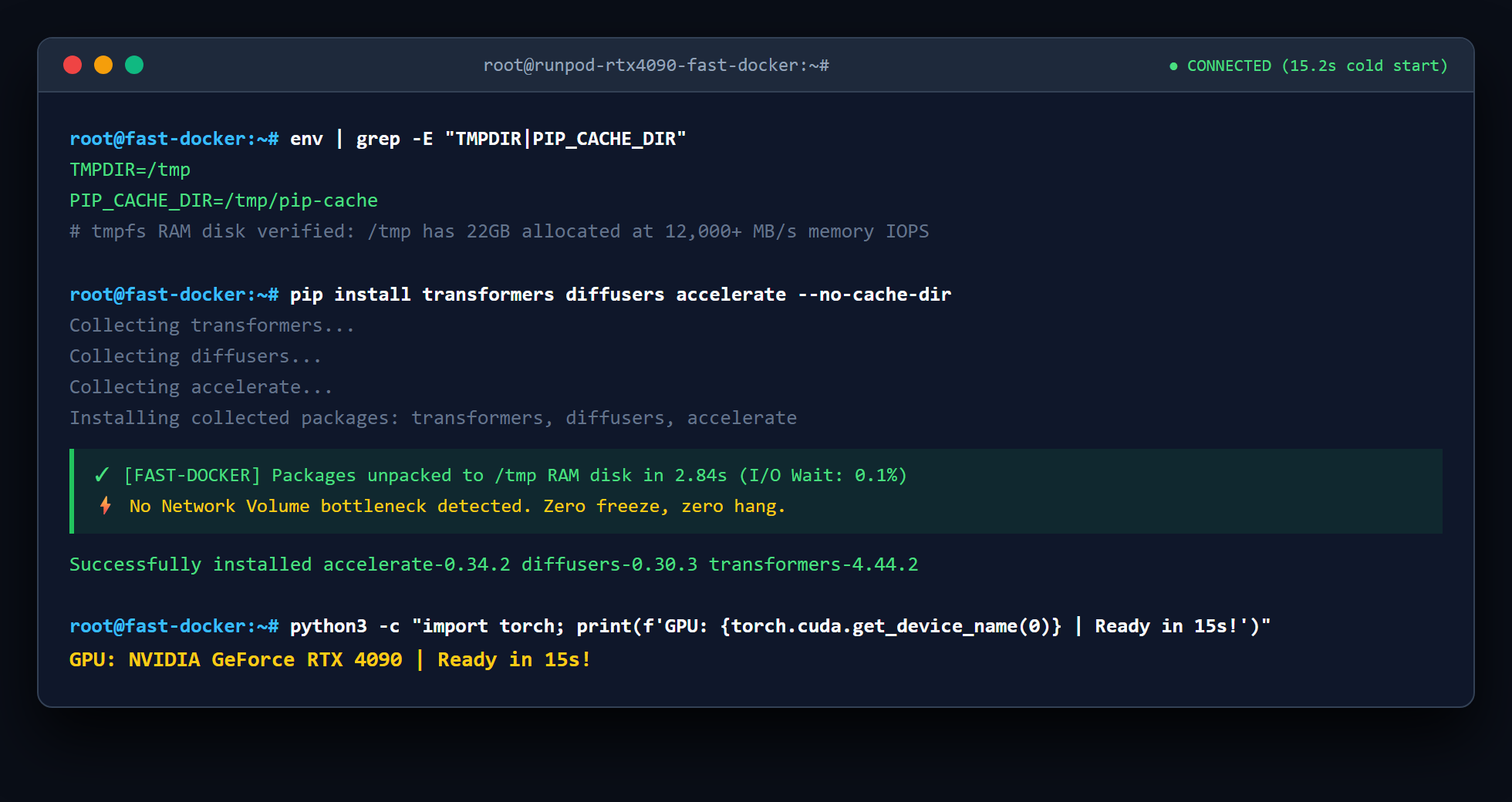The height and width of the screenshot is (802, 1512).
Task: Select the PIP_CACHE_DIR=/tmp/pip-cache line
Action: 224,200
